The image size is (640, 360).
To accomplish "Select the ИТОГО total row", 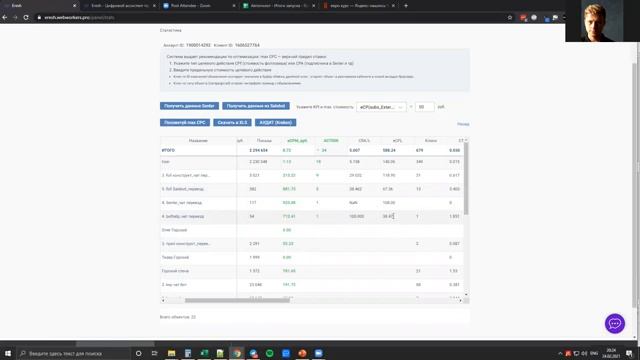I will (x=312, y=150).
